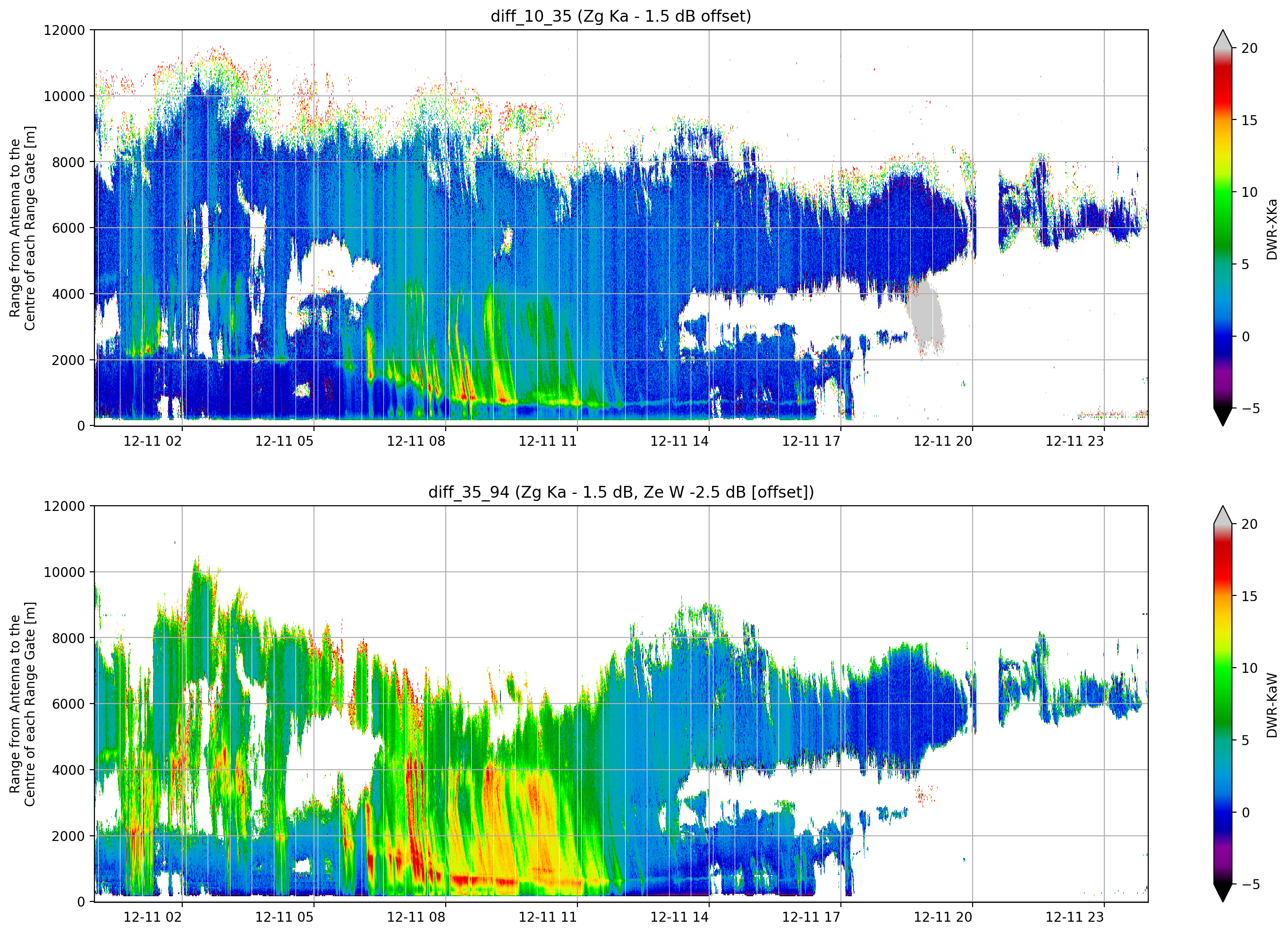Click the '12-11 14' x-tick under the diff_35_94 plot
Screen dimensions: 1288x934
coord(680,917)
